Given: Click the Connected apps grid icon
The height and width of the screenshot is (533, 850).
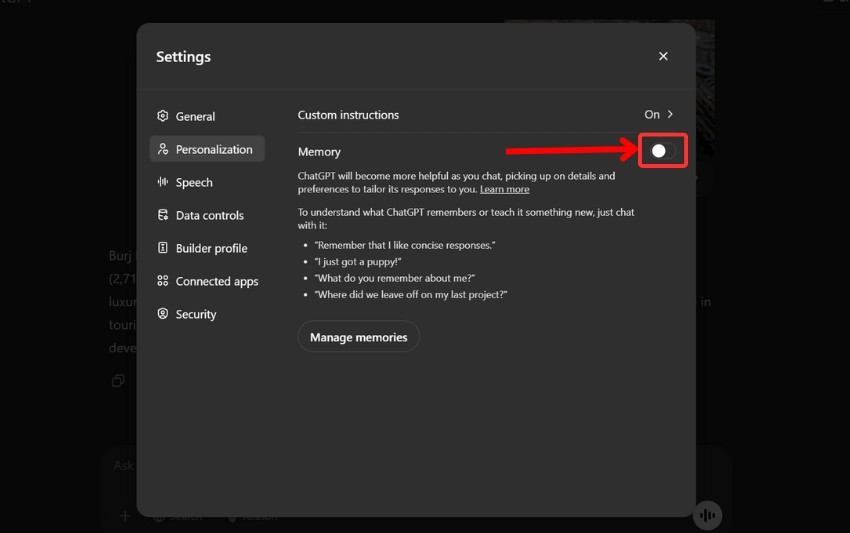Looking at the screenshot, I should pyautogui.click(x=163, y=281).
